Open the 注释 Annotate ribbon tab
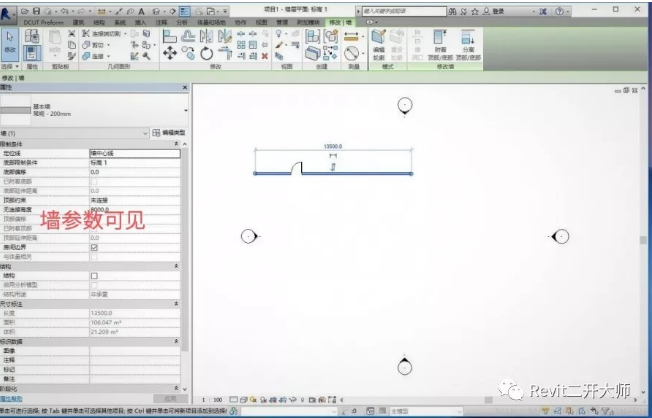Image resolution: width=652 pixels, height=418 pixels. click(161, 22)
